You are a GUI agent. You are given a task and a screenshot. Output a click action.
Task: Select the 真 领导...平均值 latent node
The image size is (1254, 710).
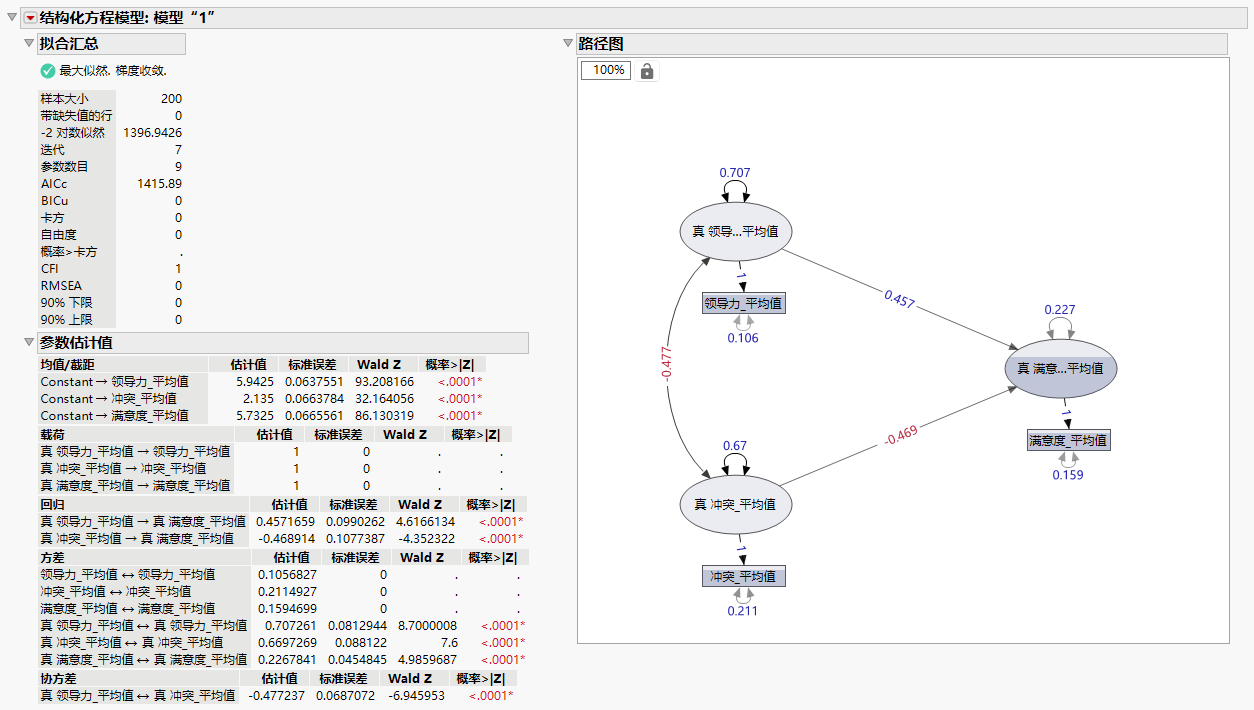[x=736, y=232]
